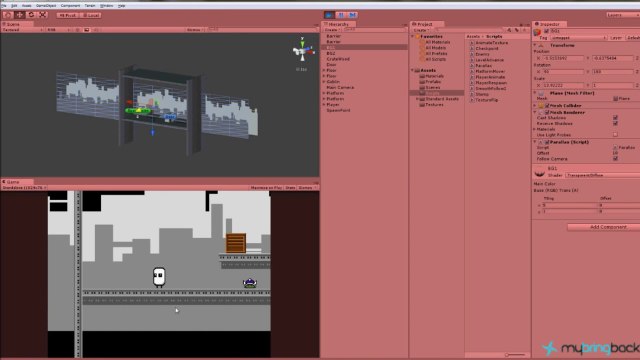Click the Project search-by-type icon

[x=509, y=30]
